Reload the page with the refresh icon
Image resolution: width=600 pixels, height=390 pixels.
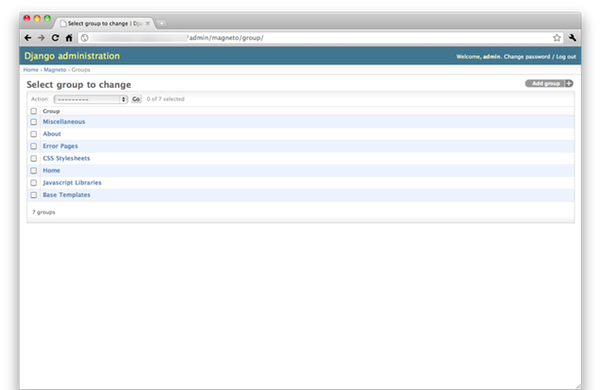pos(55,38)
